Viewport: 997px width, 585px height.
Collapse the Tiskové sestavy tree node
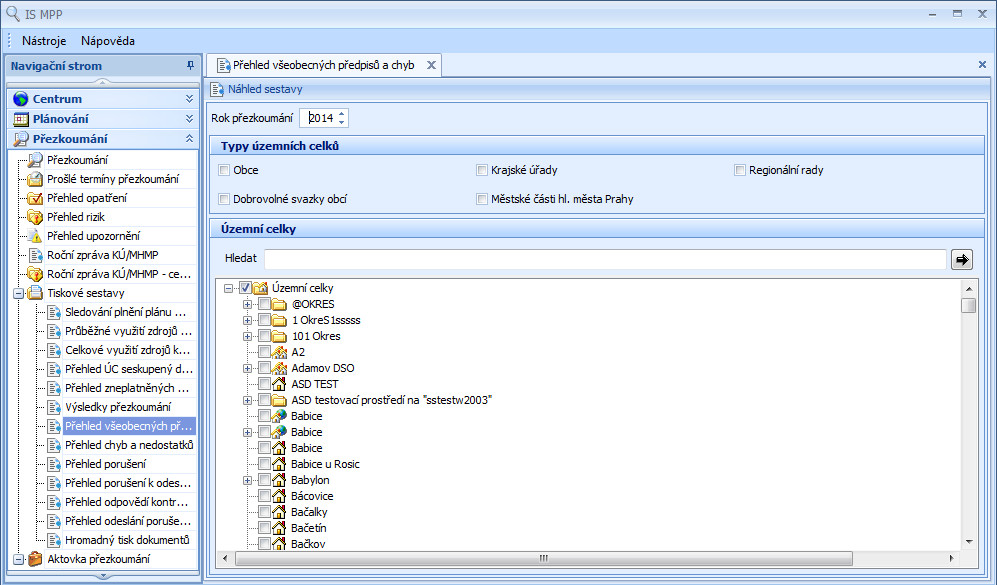(19, 293)
